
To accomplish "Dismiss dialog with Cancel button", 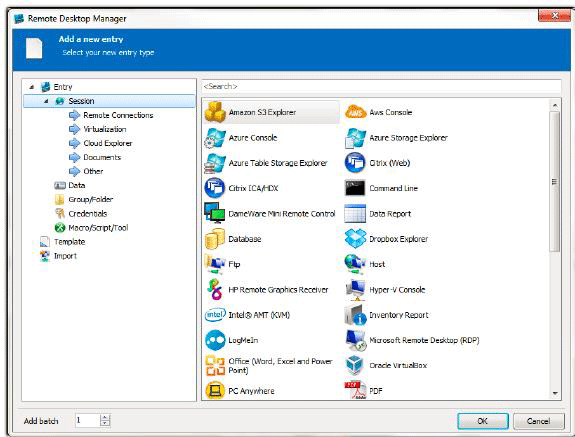I will [538, 421].
